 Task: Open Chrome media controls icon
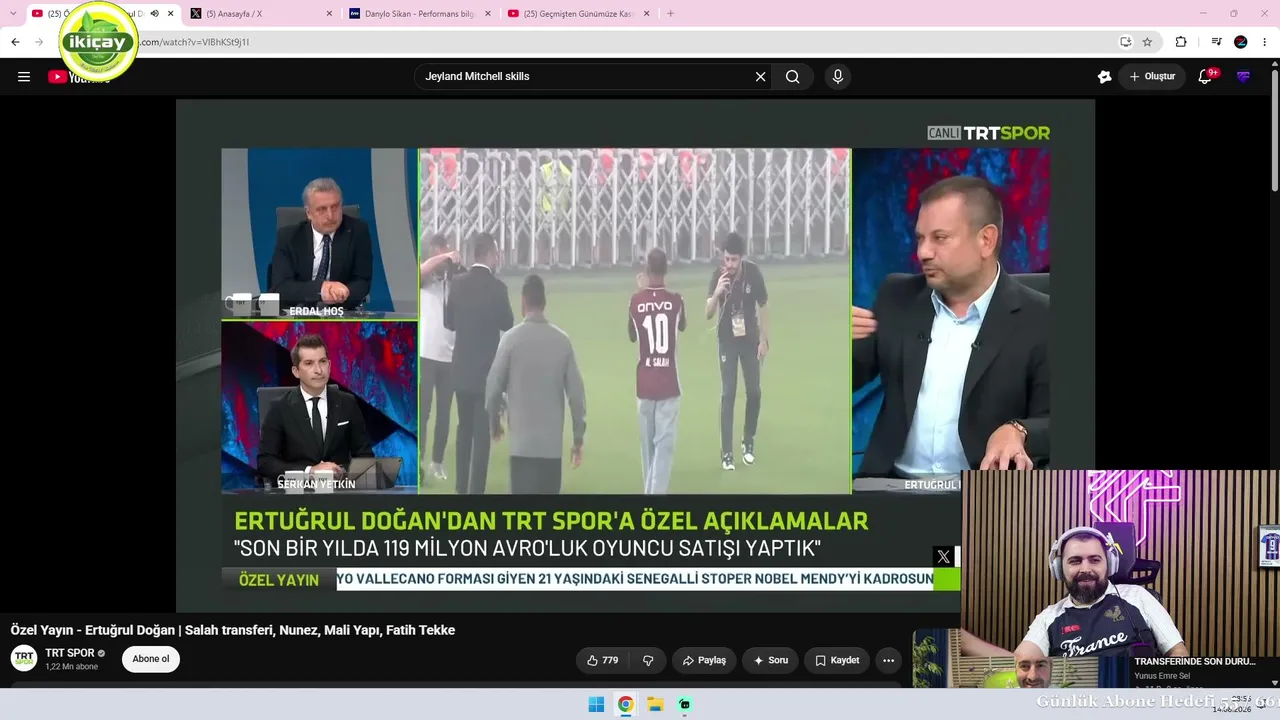pyautogui.click(x=1216, y=42)
